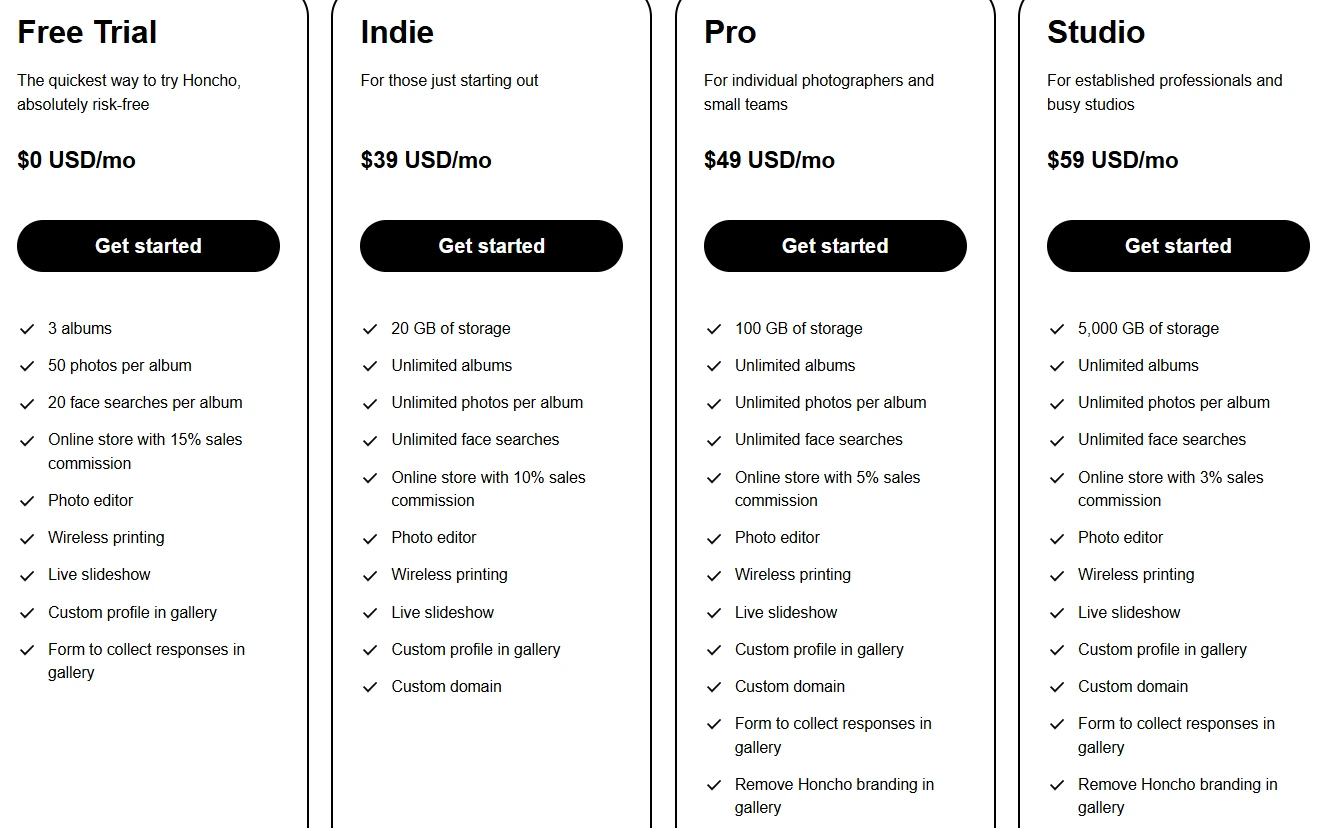Click Free Trial's Wireless printing feature text

point(106,537)
